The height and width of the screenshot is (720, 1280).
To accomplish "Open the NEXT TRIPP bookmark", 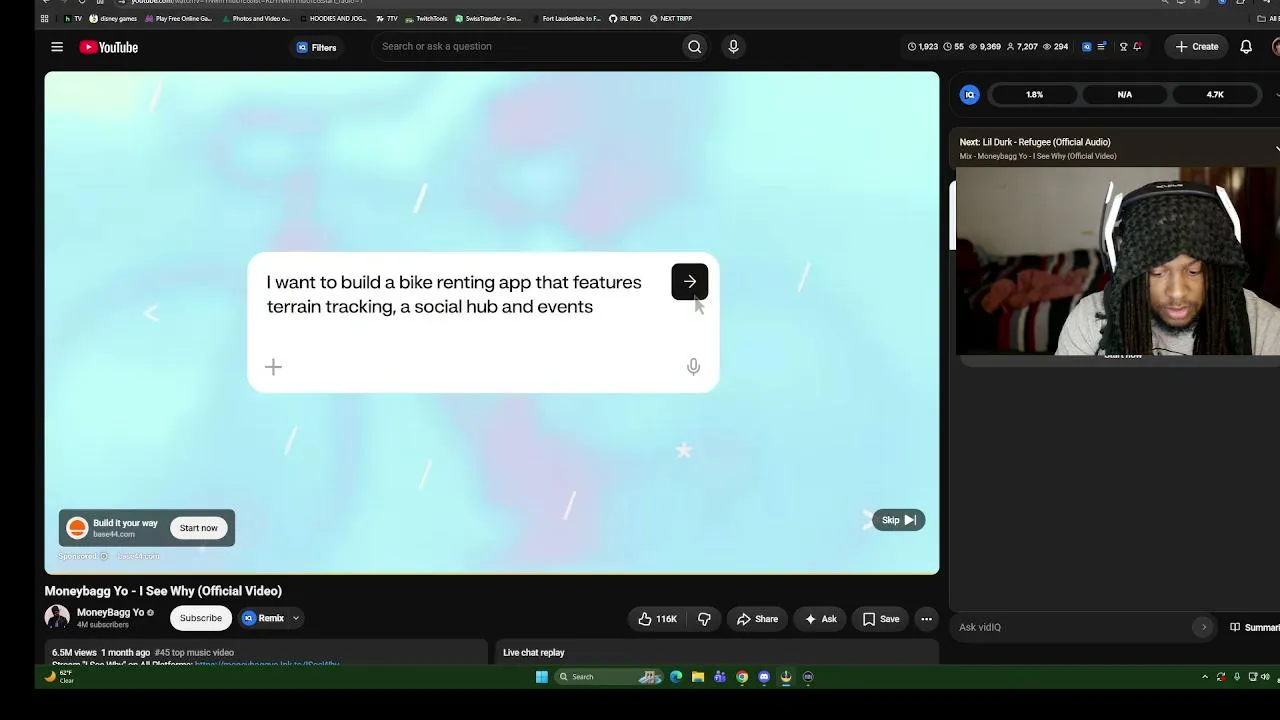I will click(670, 18).
